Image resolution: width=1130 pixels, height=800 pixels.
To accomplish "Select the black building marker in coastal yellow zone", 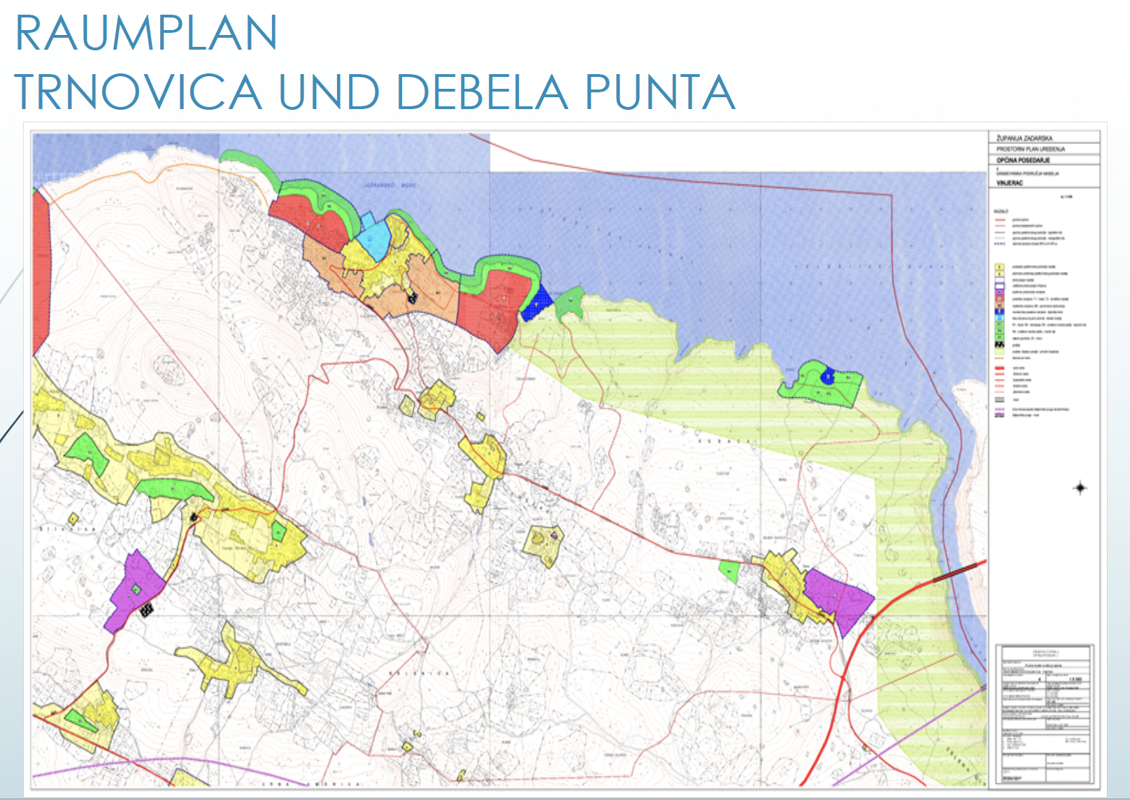I will click(411, 296).
